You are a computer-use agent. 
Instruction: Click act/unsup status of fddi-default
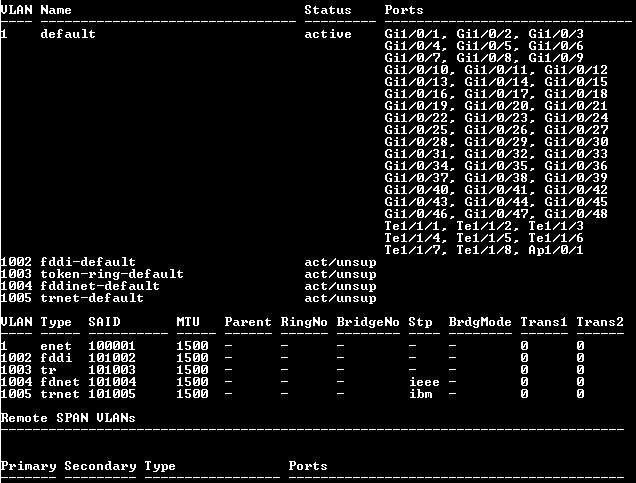(x=340, y=262)
